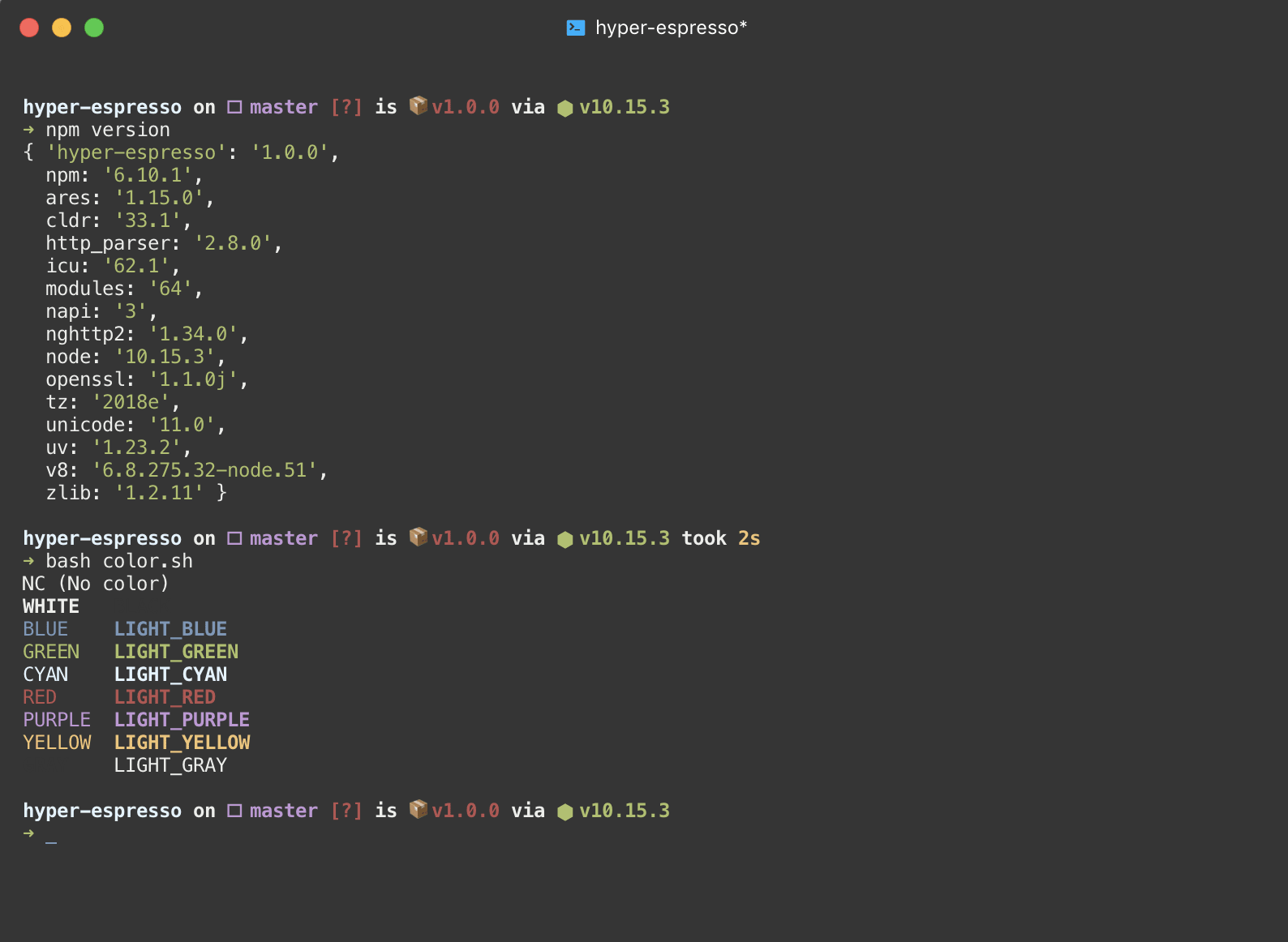Screen dimensions: 1288x942
Task: Click the 'hyper-espresso': '1.0.0' line
Action: click(x=181, y=152)
